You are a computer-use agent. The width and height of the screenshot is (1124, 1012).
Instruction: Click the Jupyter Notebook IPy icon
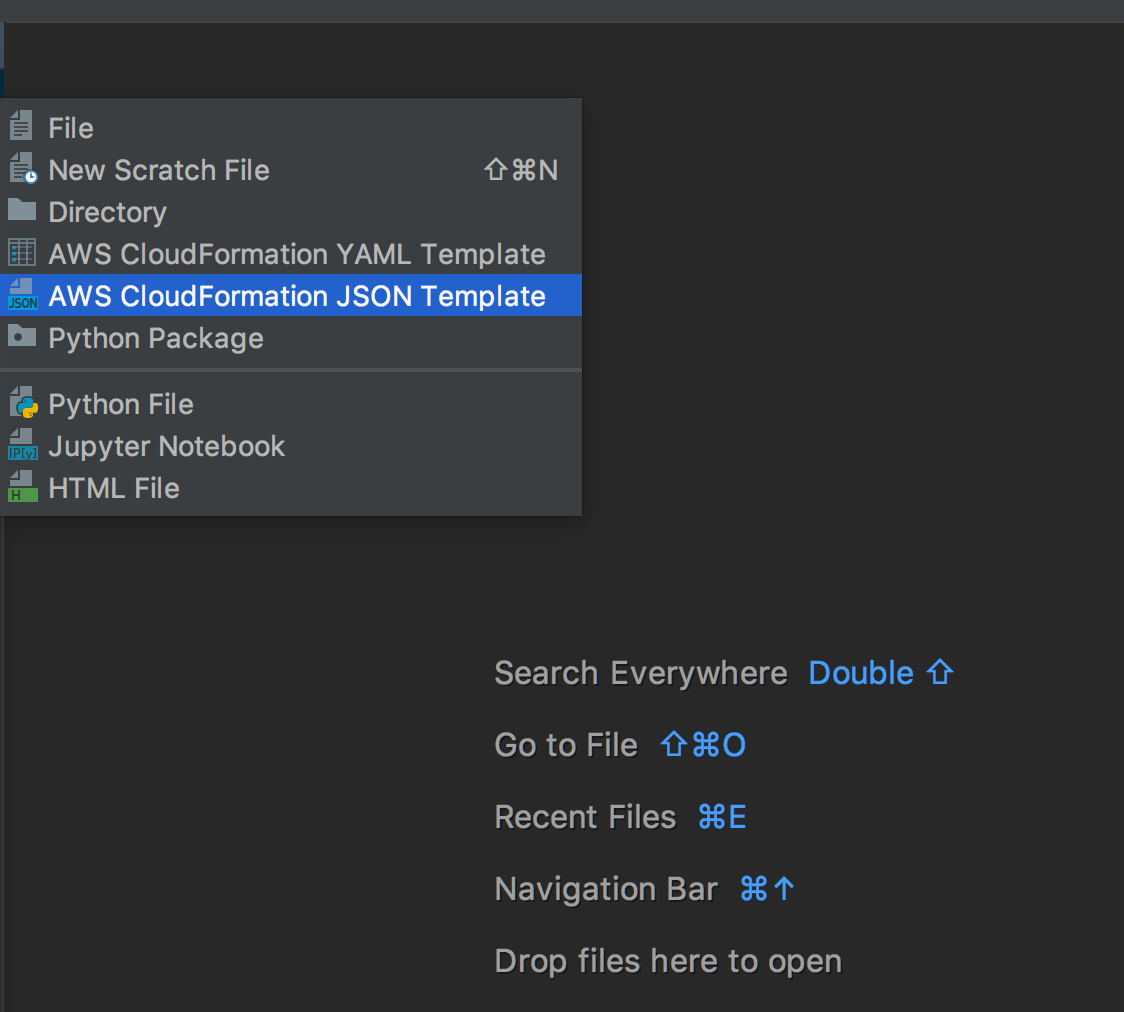(22, 445)
